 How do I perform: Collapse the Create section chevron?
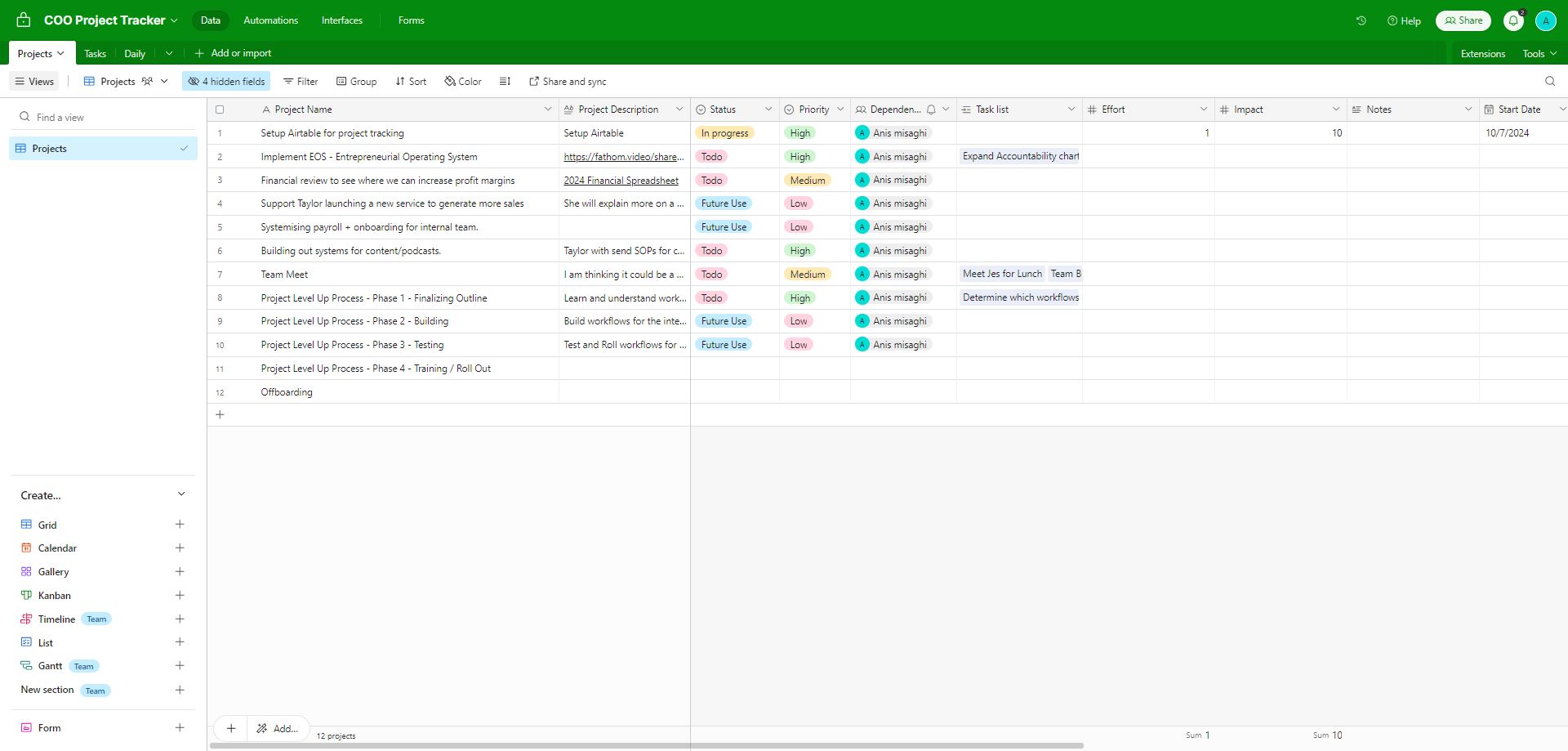181,494
